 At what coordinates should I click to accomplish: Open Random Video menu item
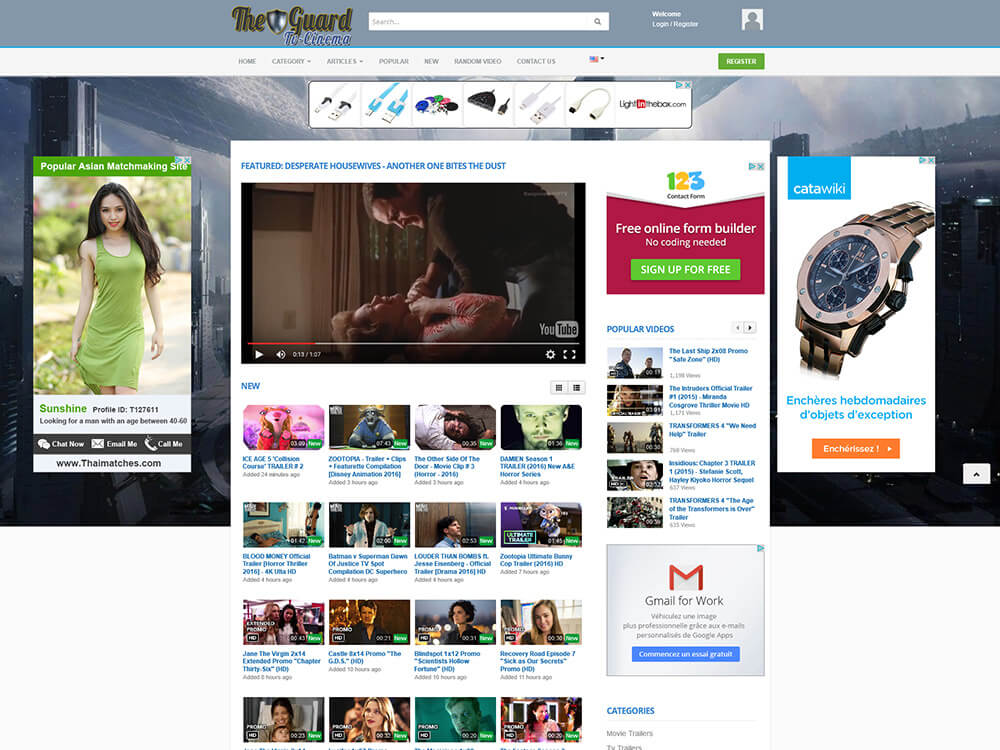[478, 61]
